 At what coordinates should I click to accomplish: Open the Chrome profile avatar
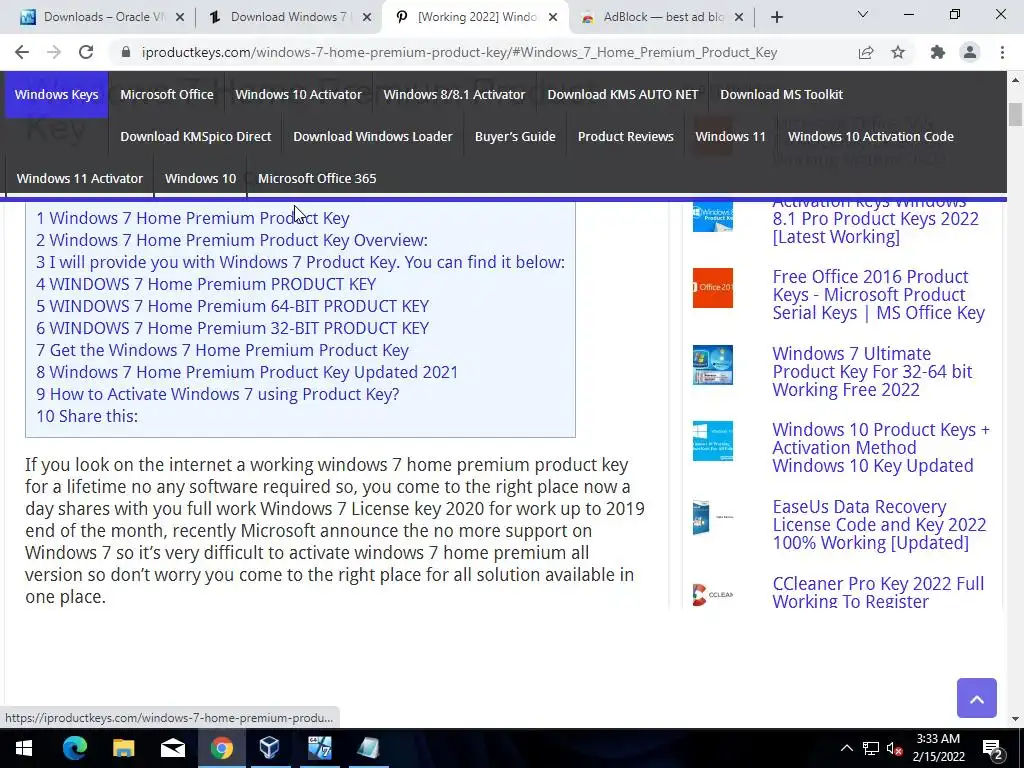coord(970,52)
